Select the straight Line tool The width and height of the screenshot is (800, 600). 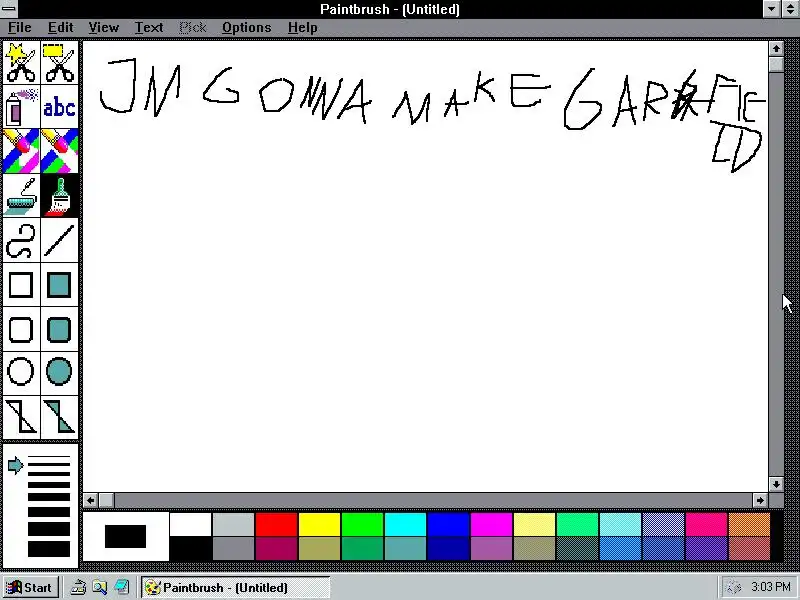[60, 240]
